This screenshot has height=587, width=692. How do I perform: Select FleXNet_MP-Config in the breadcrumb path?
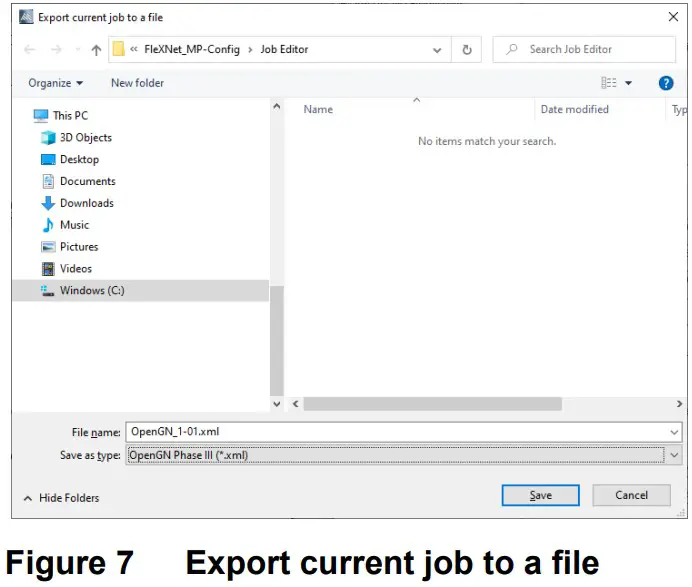[x=192, y=49]
